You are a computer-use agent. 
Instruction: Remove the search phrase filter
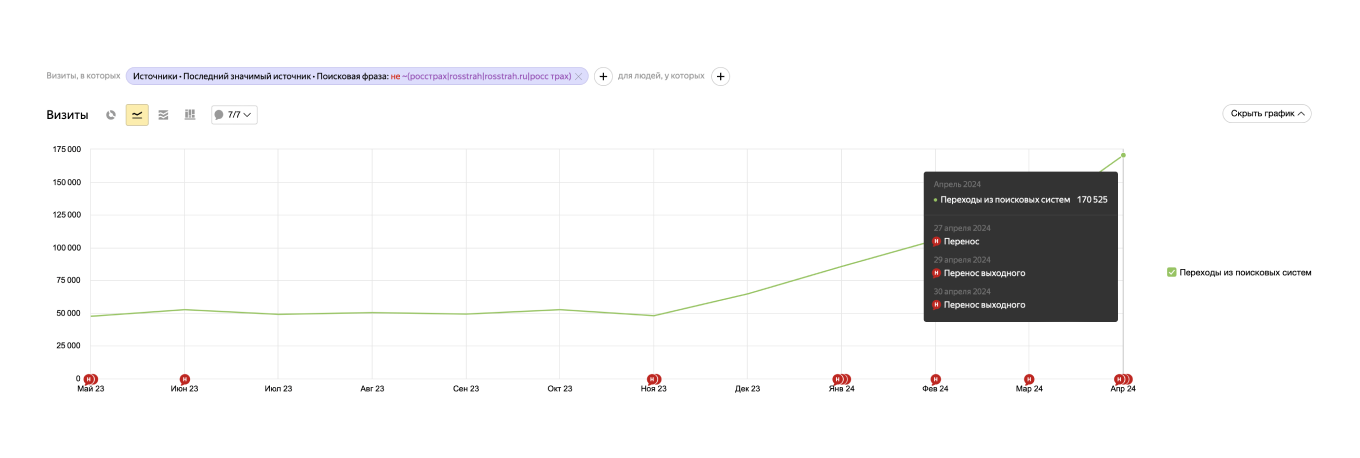[578, 76]
